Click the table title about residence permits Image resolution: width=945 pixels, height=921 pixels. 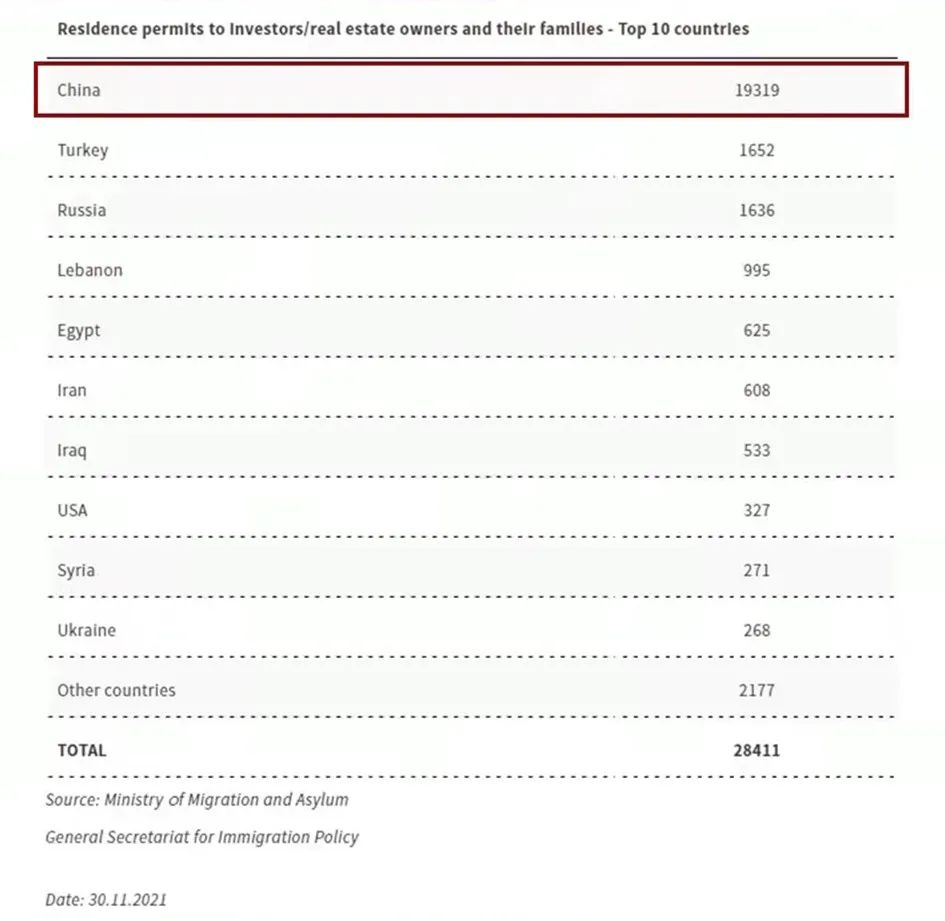click(403, 29)
